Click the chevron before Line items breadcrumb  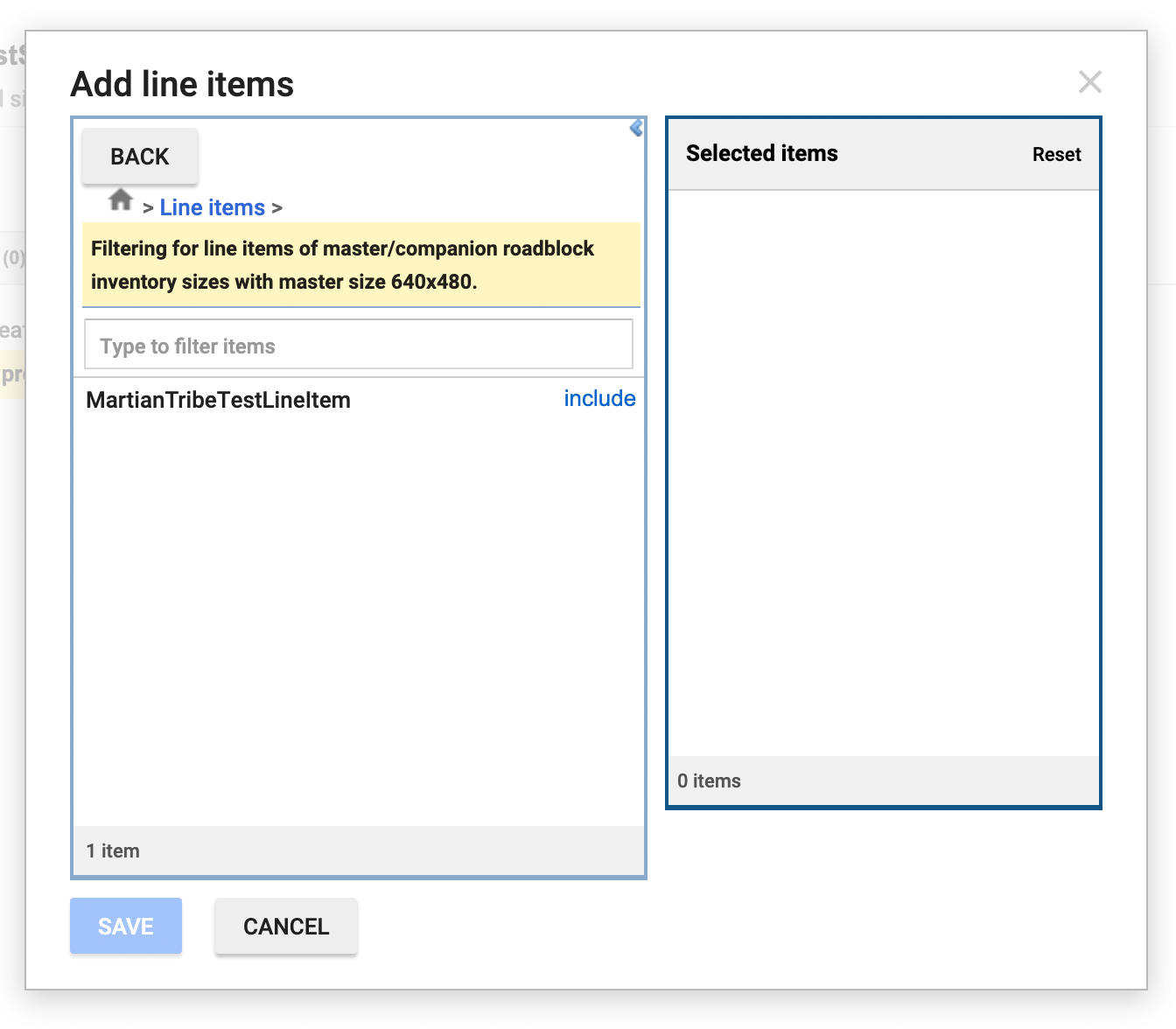pos(146,207)
